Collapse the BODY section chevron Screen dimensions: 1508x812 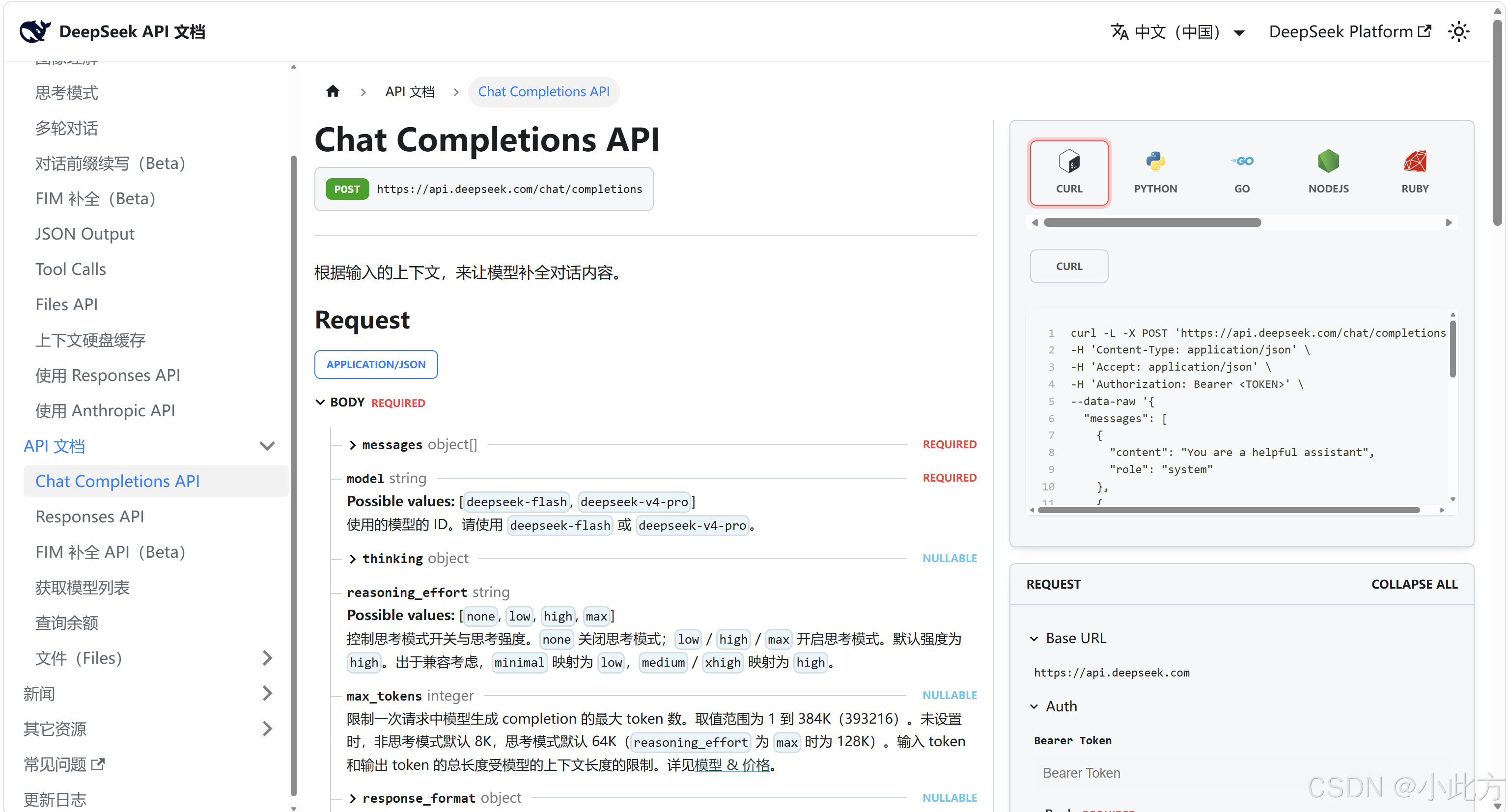click(320, 403)
